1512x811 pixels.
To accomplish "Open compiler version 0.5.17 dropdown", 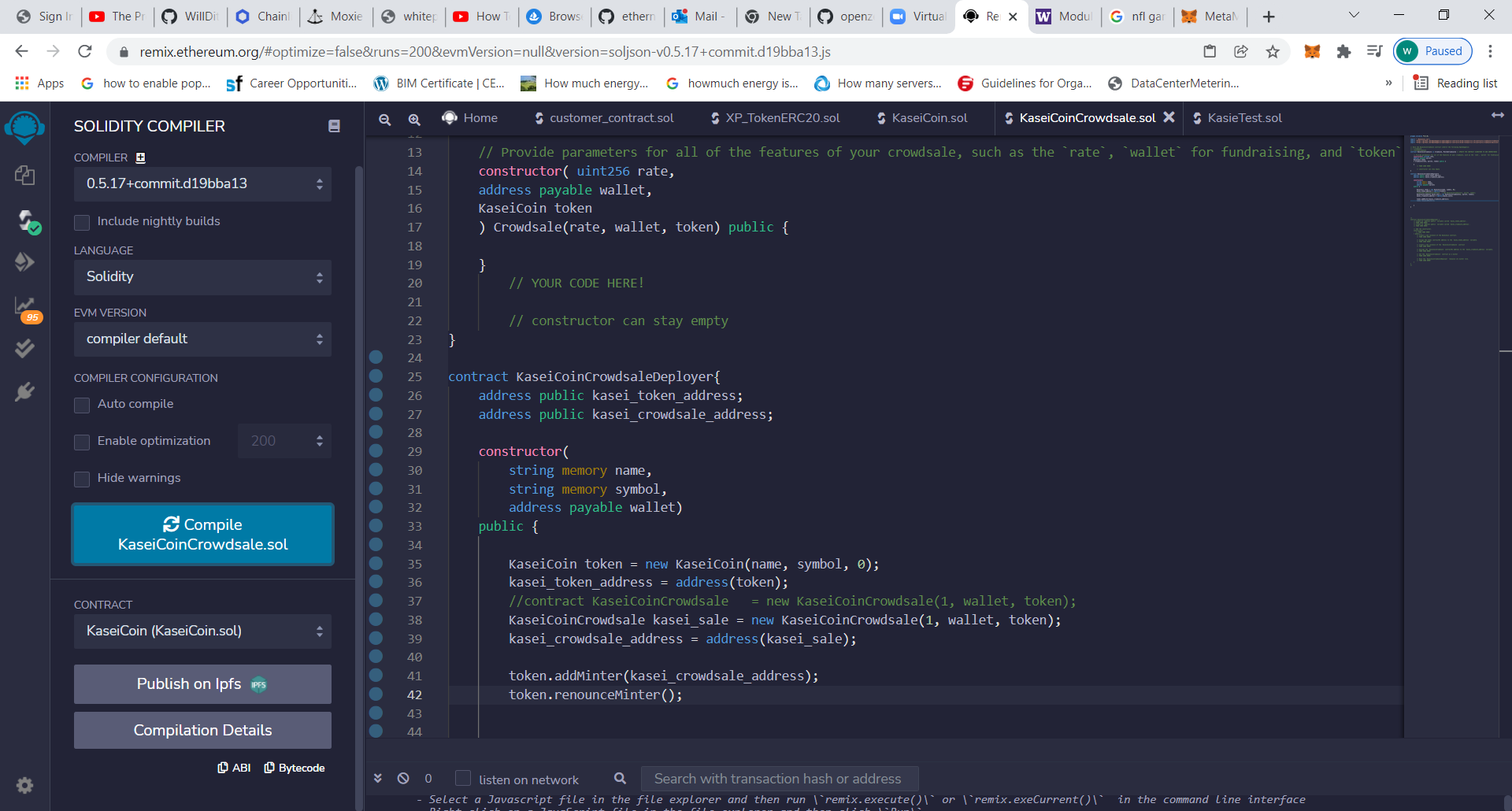I will (202, 183).
